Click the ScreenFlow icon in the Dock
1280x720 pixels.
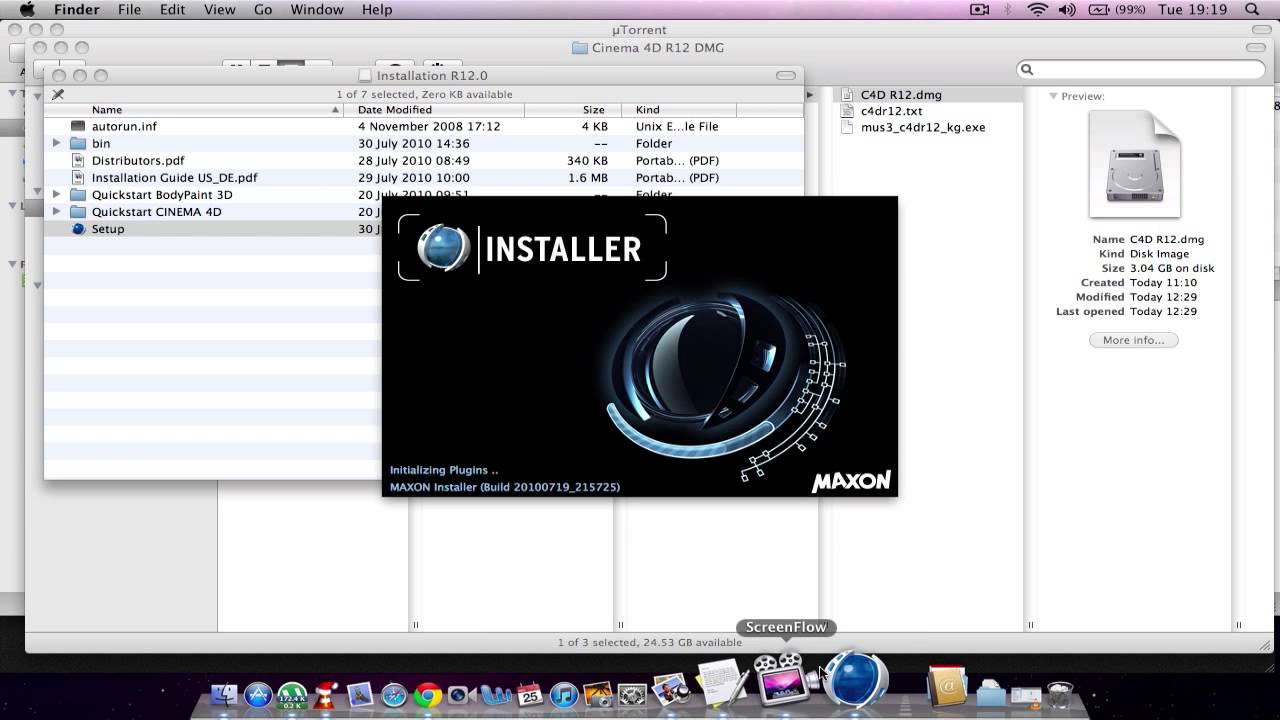click(783, 679)
